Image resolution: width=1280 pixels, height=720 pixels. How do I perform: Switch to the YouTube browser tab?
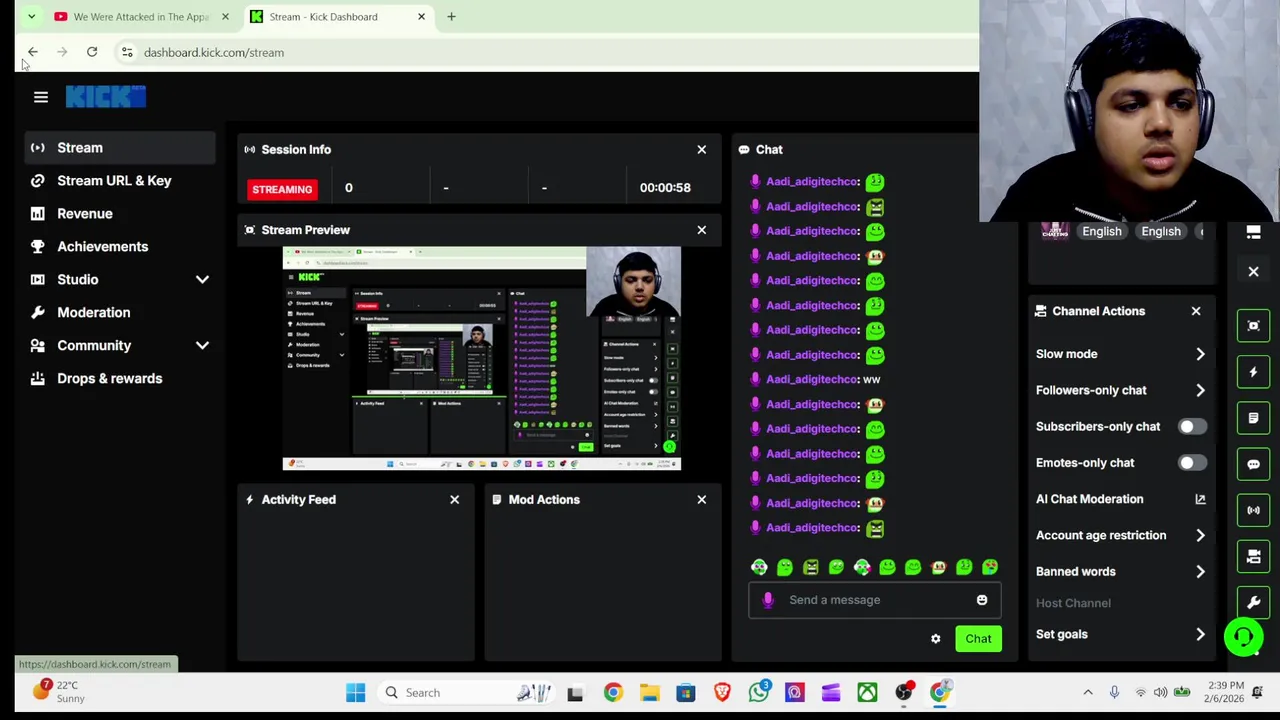140,17
